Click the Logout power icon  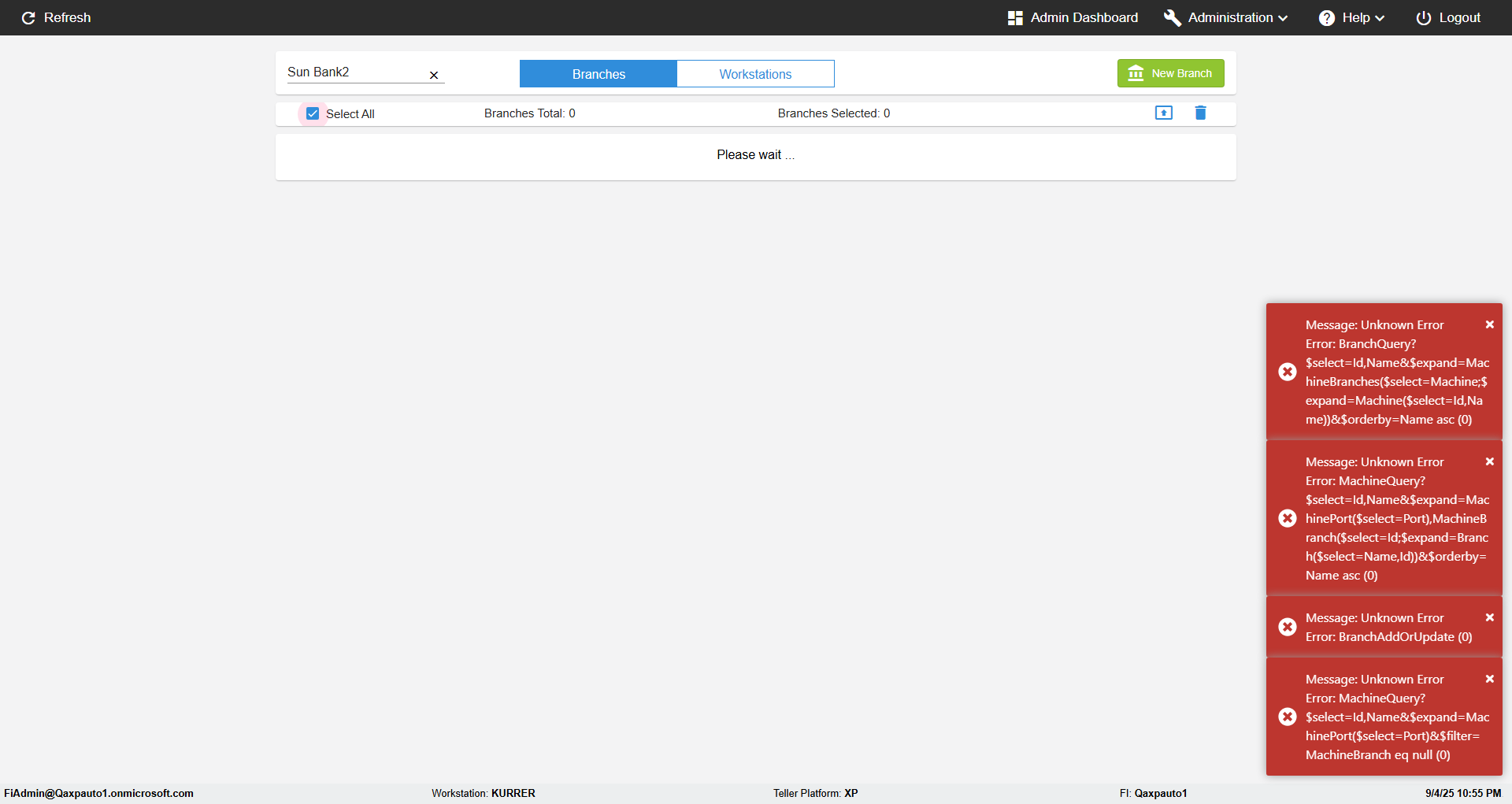pos(1424,17)
